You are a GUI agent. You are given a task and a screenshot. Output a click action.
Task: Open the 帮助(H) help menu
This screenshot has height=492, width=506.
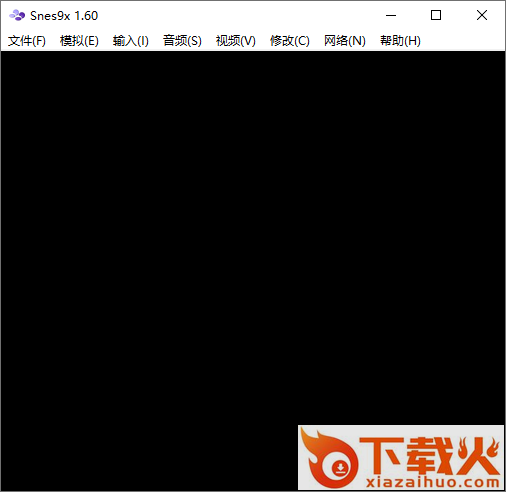tap(400, 41)
